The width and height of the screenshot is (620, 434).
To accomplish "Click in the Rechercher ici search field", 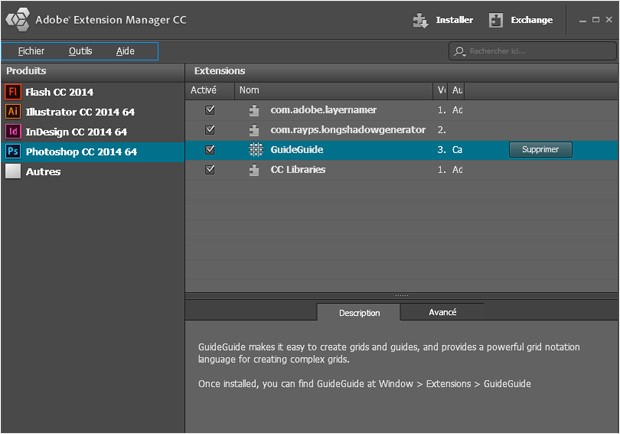I will click(532, 51).
